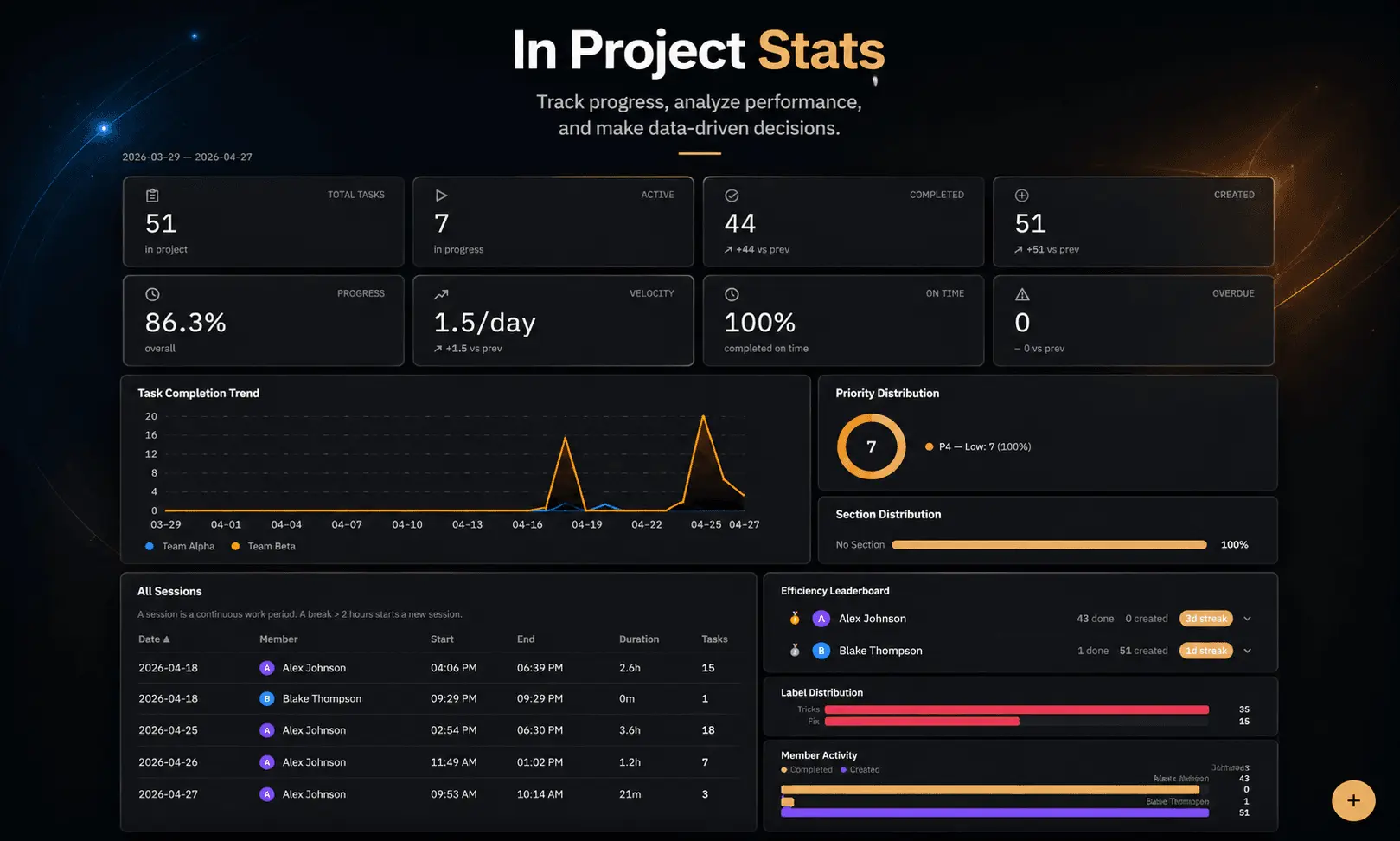Viewport: 1400px width, 841px height.
Task: Click Alex Johnson's avatar in the 2026-04-26 session
Action: tap(267, 762)
